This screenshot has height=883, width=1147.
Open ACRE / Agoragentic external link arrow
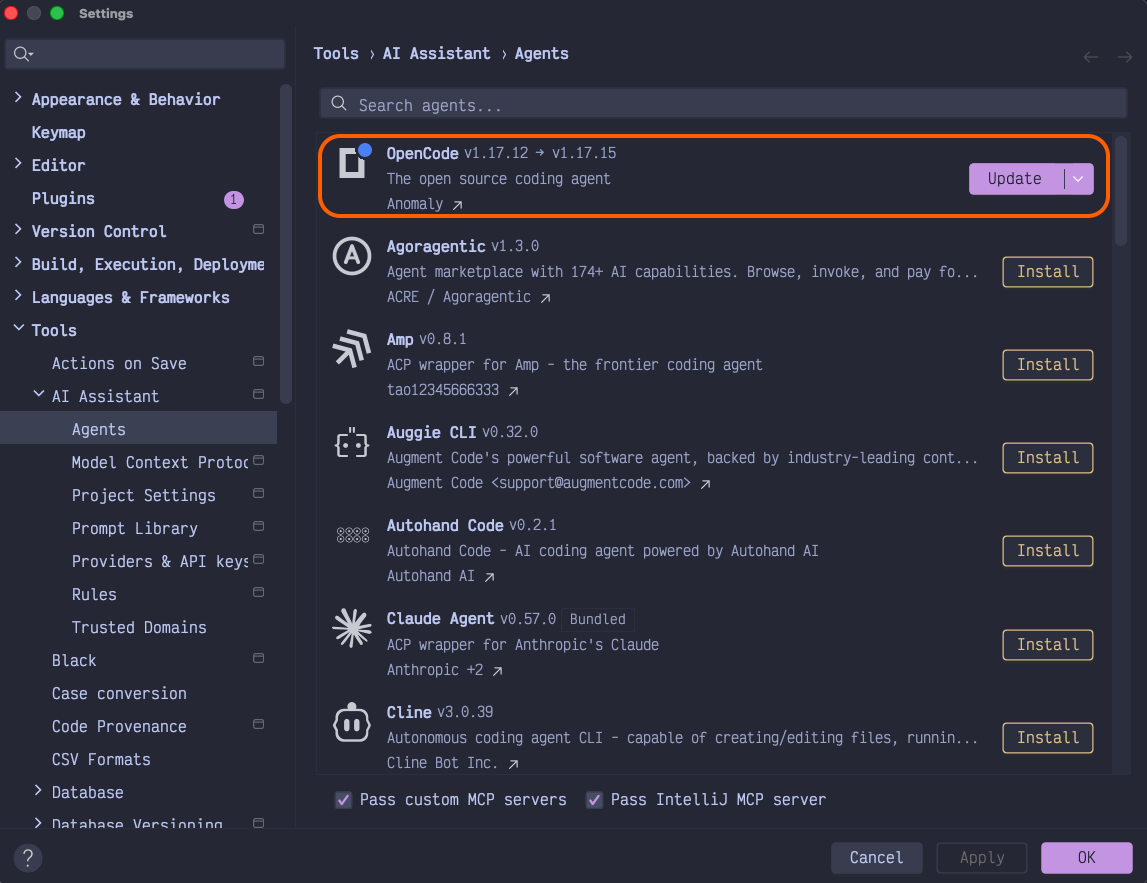click(x=545, y=298)
